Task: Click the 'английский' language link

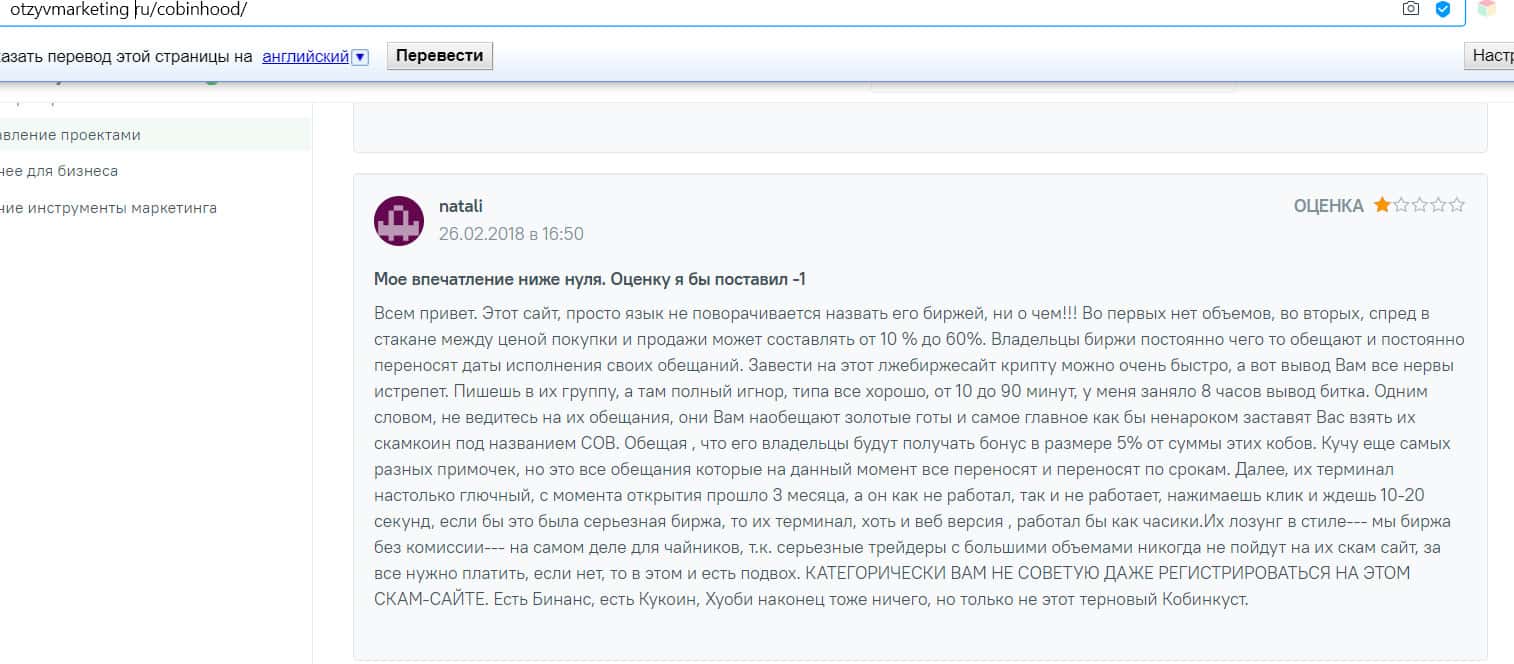Action: [x=305, y=57]
